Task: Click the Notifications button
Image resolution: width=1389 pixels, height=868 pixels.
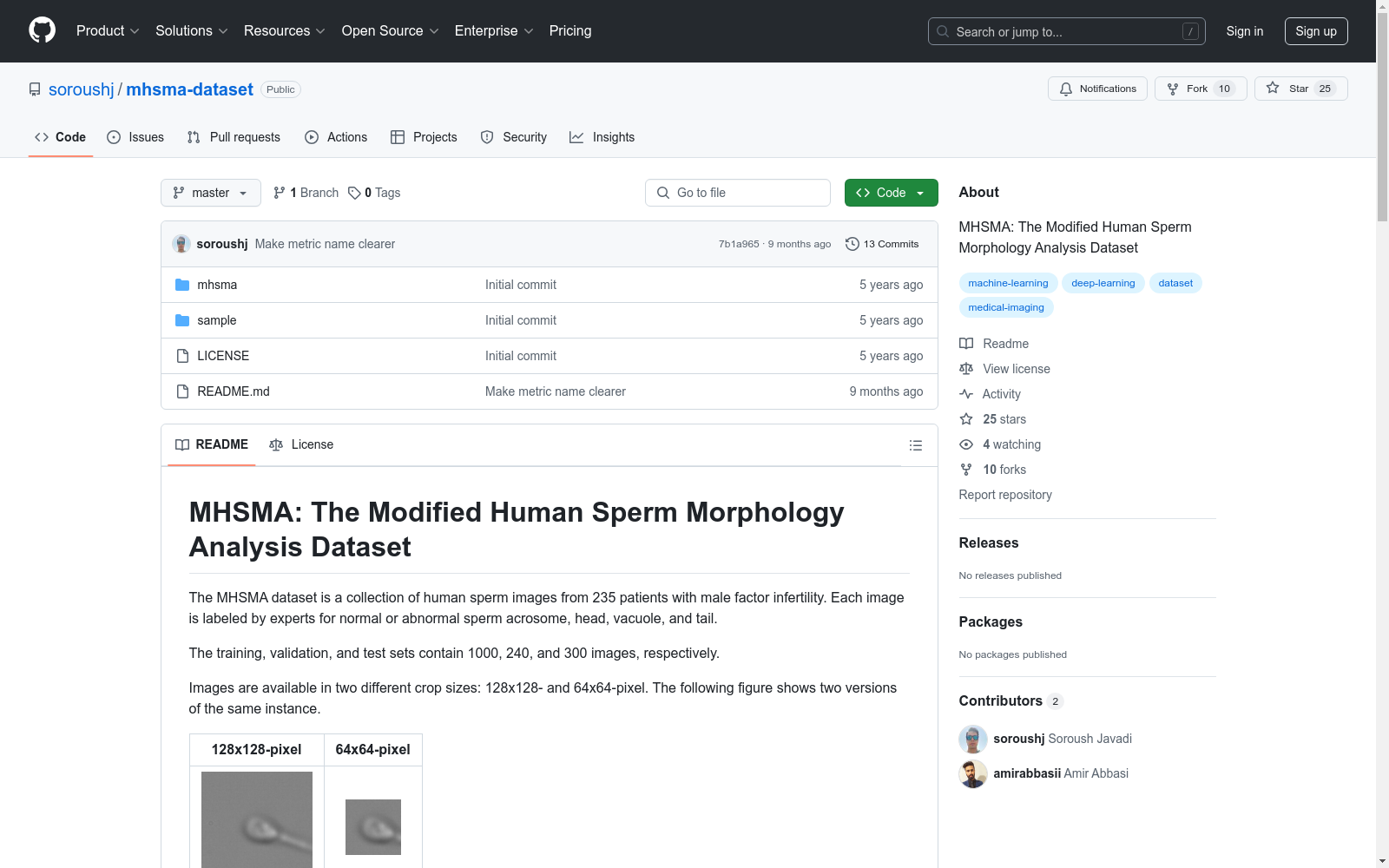Action: coord(1097,89)
